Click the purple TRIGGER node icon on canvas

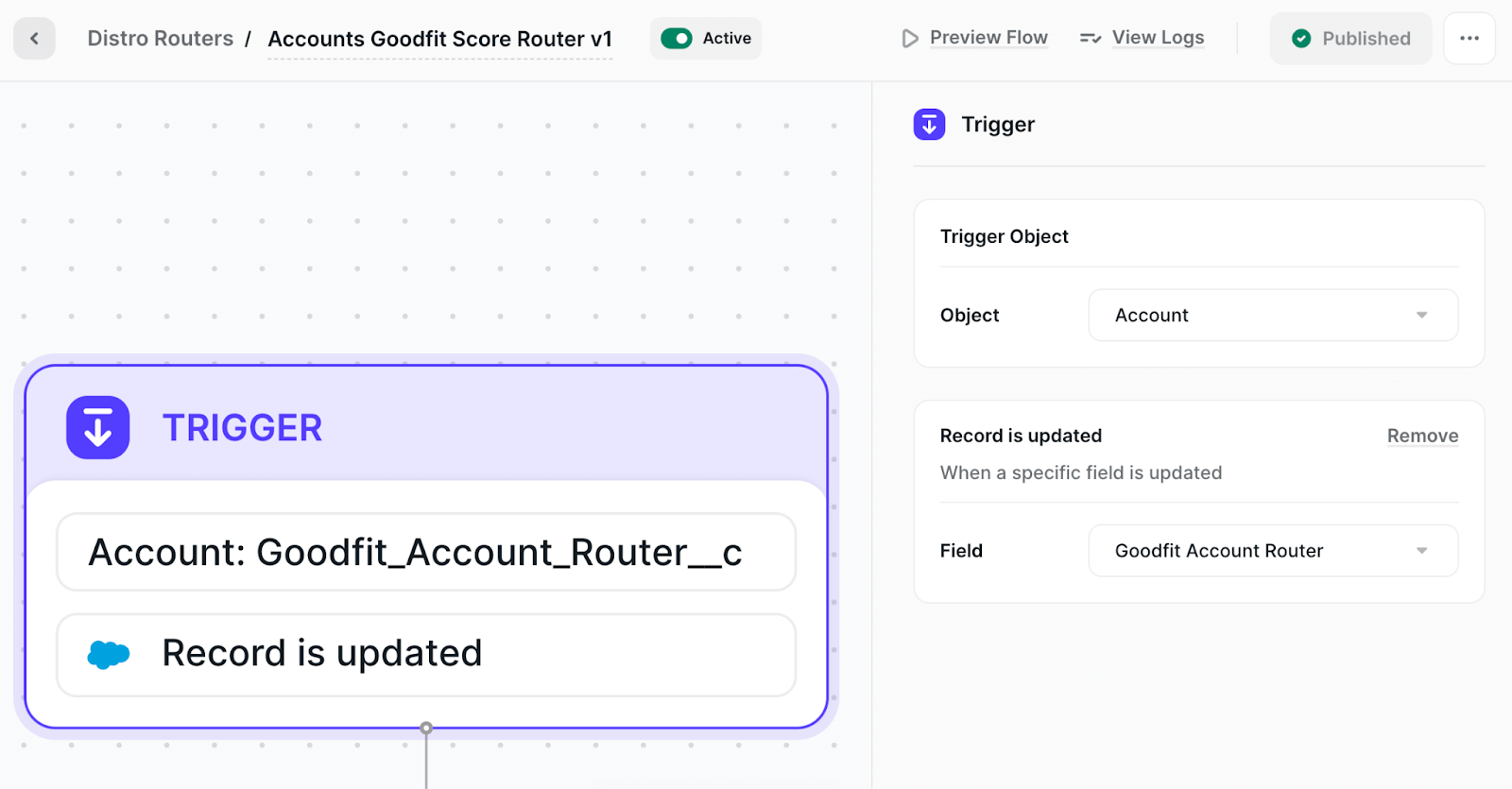(x=98, y=427)
